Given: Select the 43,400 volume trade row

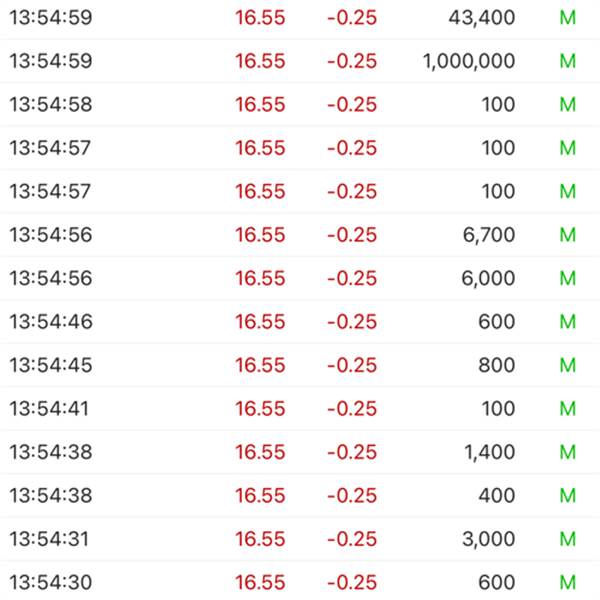Looking at the screenshot, I should pos(300,18).
